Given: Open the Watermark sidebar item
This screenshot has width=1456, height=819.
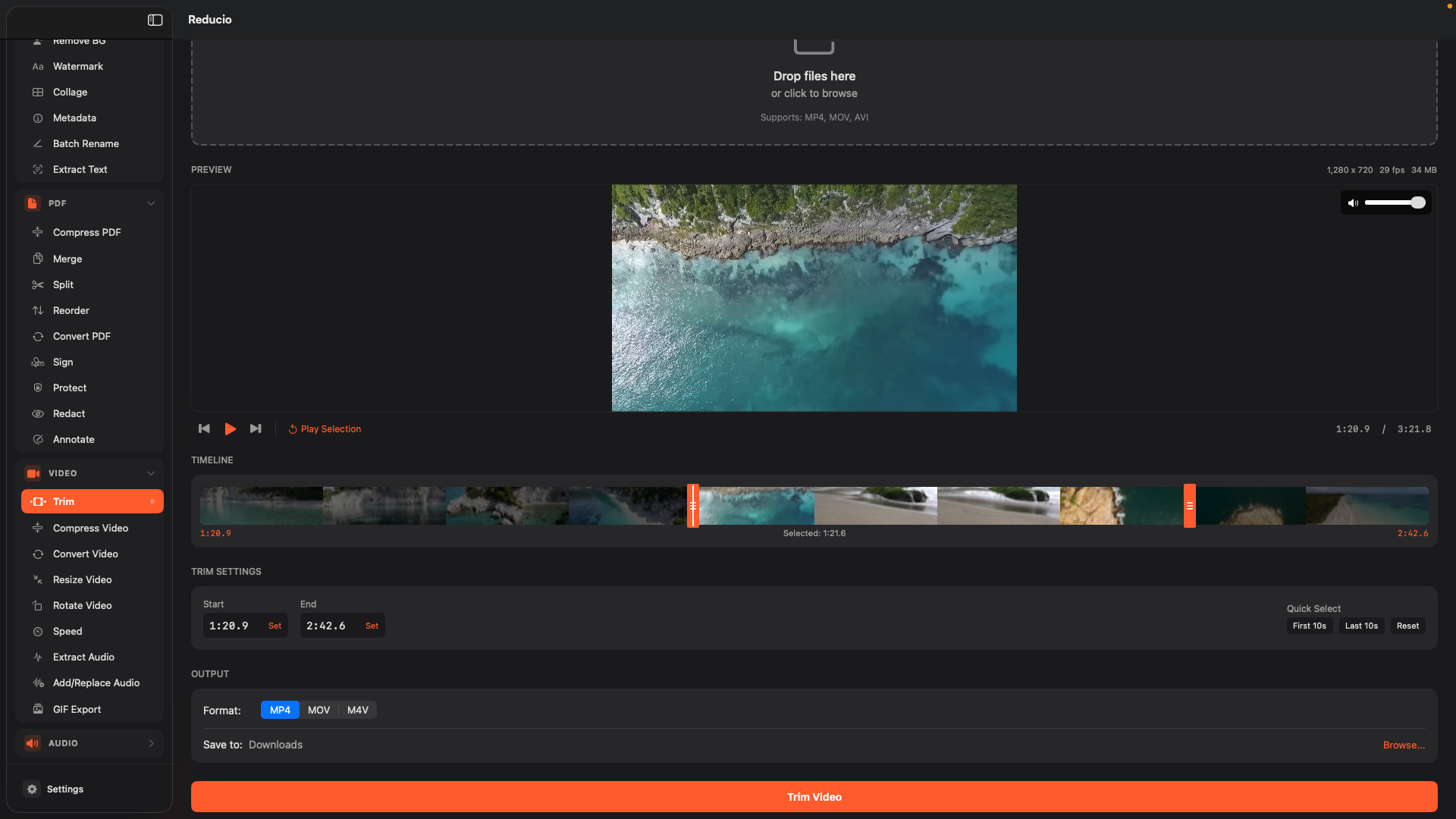Looking at the screenshot, I should [78, 66].
